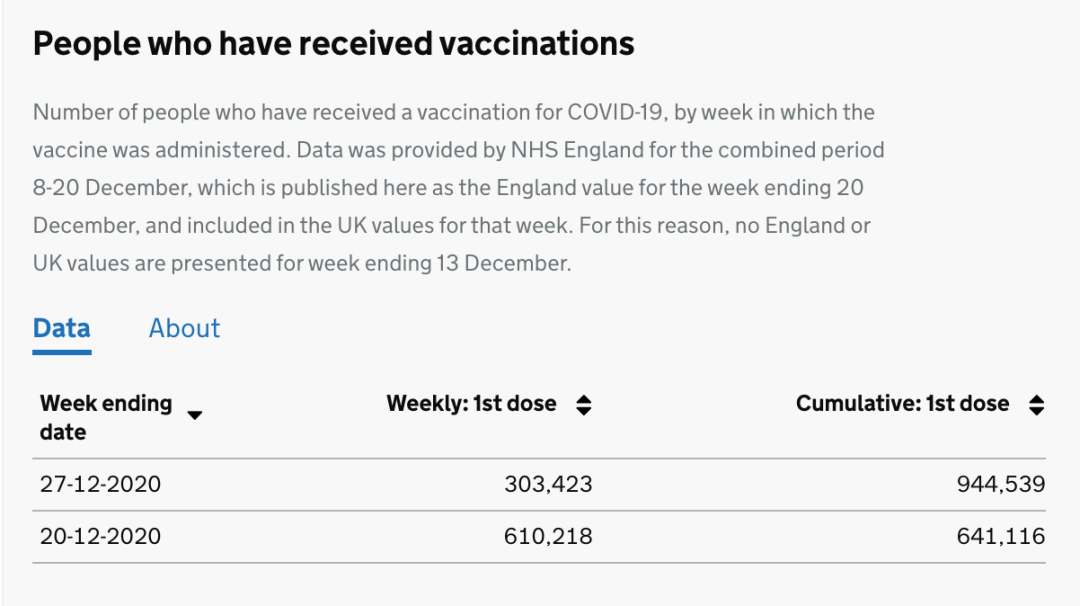This screenshot has width=1080, height=606.
Task: Click the Weekly: 1st dose sort icon
Action: 583,405
